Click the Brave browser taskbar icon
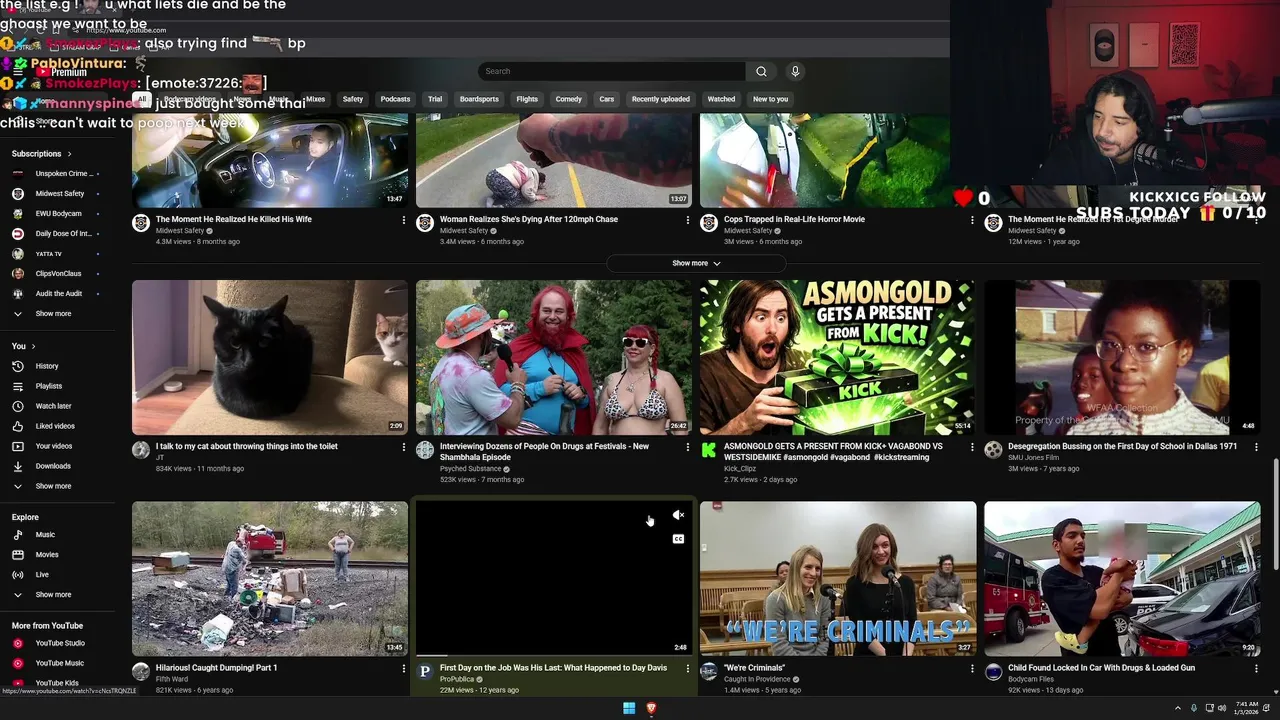 pos(651,708)
